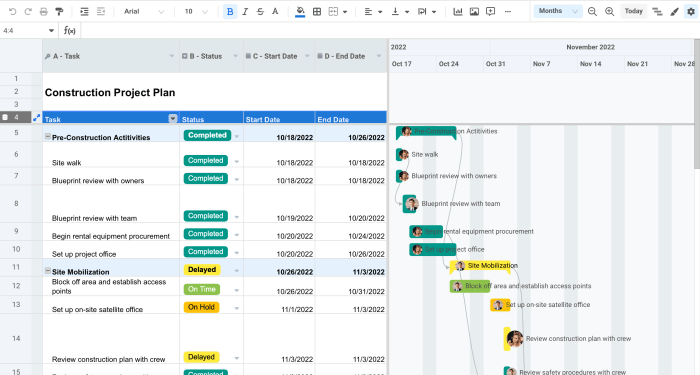The width and height of the screenshot is (700, 375).
Task: Click the Nov 7 week header
Action: [554, 64]
